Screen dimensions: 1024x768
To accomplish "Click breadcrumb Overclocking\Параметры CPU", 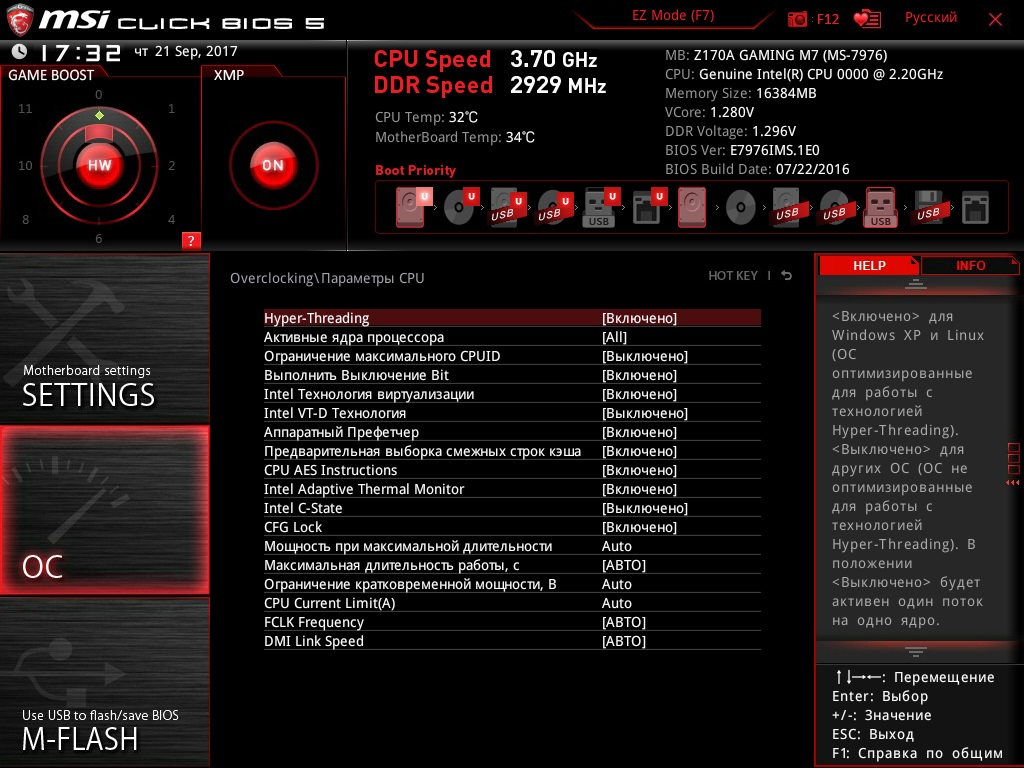I will pos(327,278).
